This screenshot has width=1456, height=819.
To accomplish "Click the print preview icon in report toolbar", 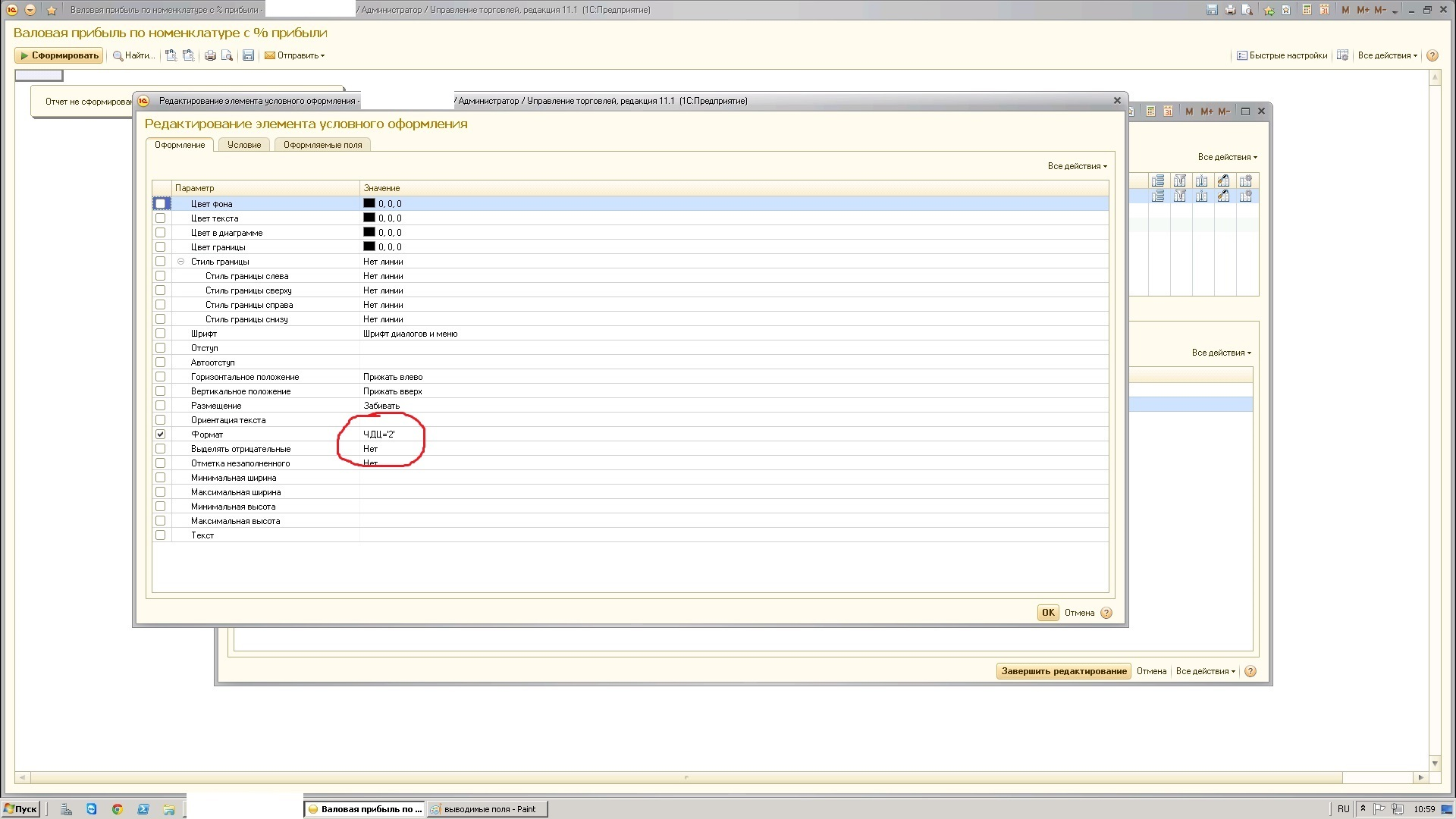I will click(227, 55).
